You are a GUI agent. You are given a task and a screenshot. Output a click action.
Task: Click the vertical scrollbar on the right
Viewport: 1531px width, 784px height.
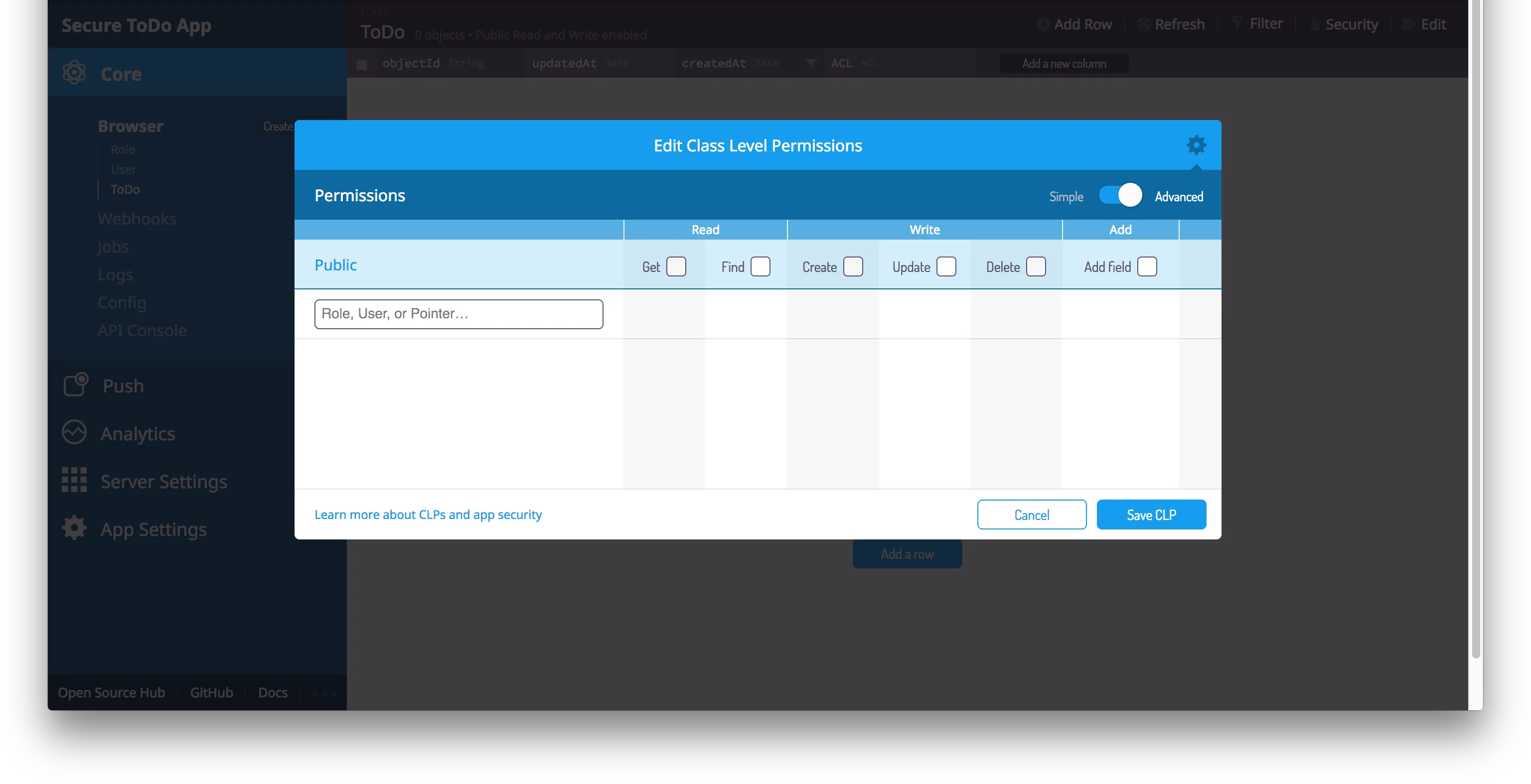pos(1475,330)
